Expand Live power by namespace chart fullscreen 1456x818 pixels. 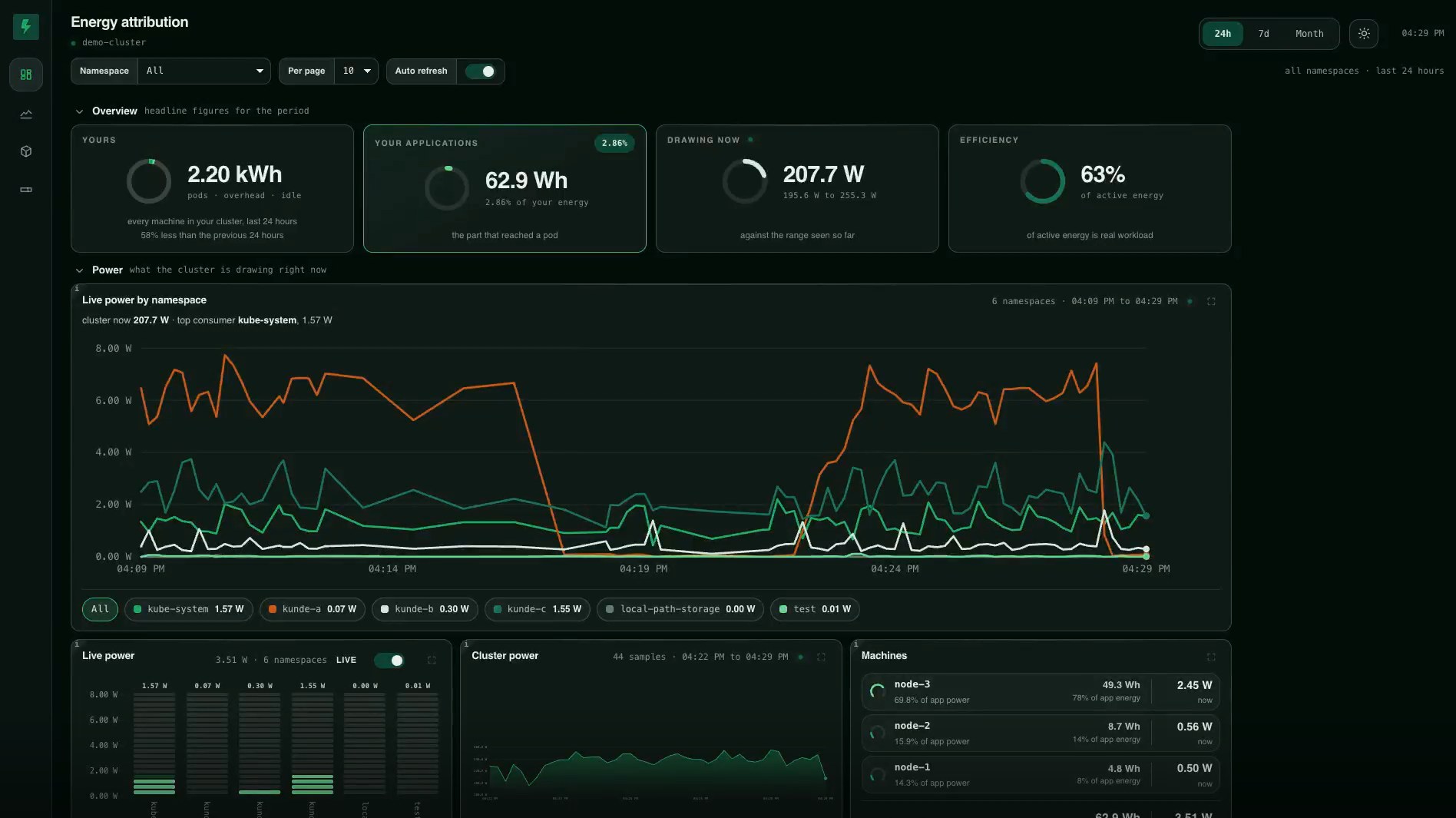[x=1211, y=301]
